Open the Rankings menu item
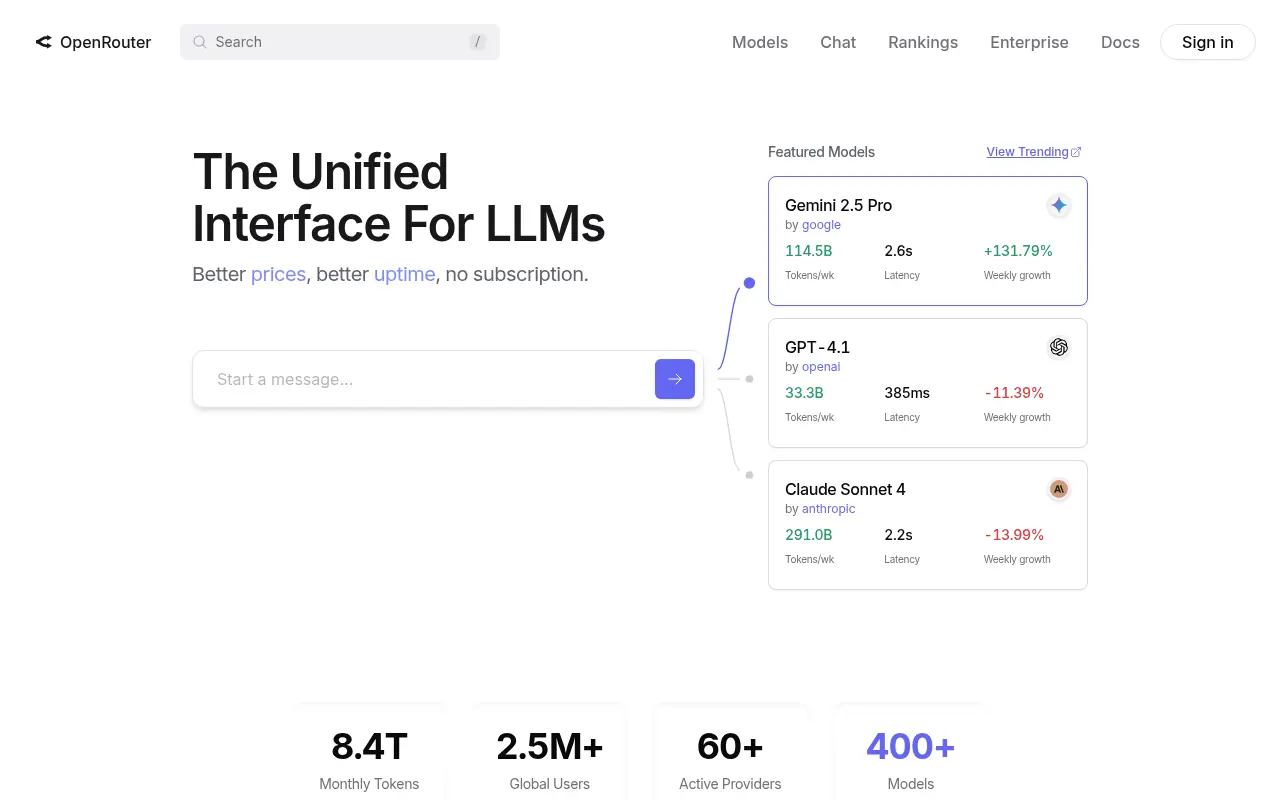This screenshot has height=800, width=1280. click(x=923, y=42)
